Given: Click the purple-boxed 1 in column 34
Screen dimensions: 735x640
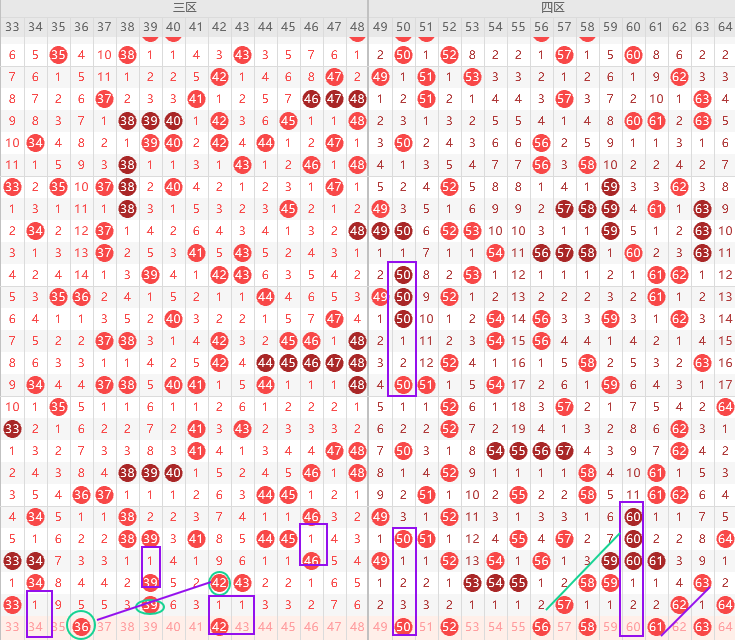Looking at the screenshot, I should tap(36, 604).
